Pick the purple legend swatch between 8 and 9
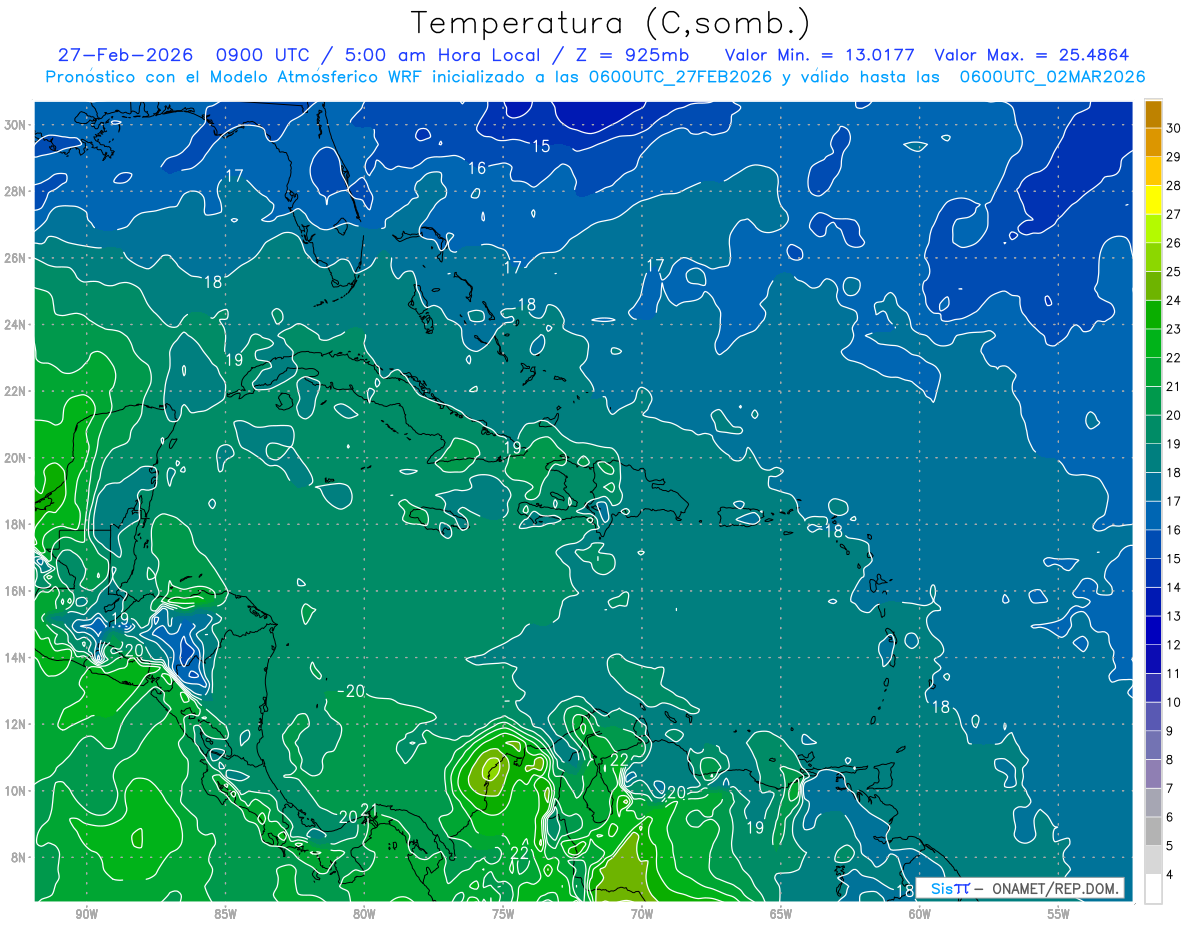Viewport: 1200px width, 927px height. [x=1153, y=745]
